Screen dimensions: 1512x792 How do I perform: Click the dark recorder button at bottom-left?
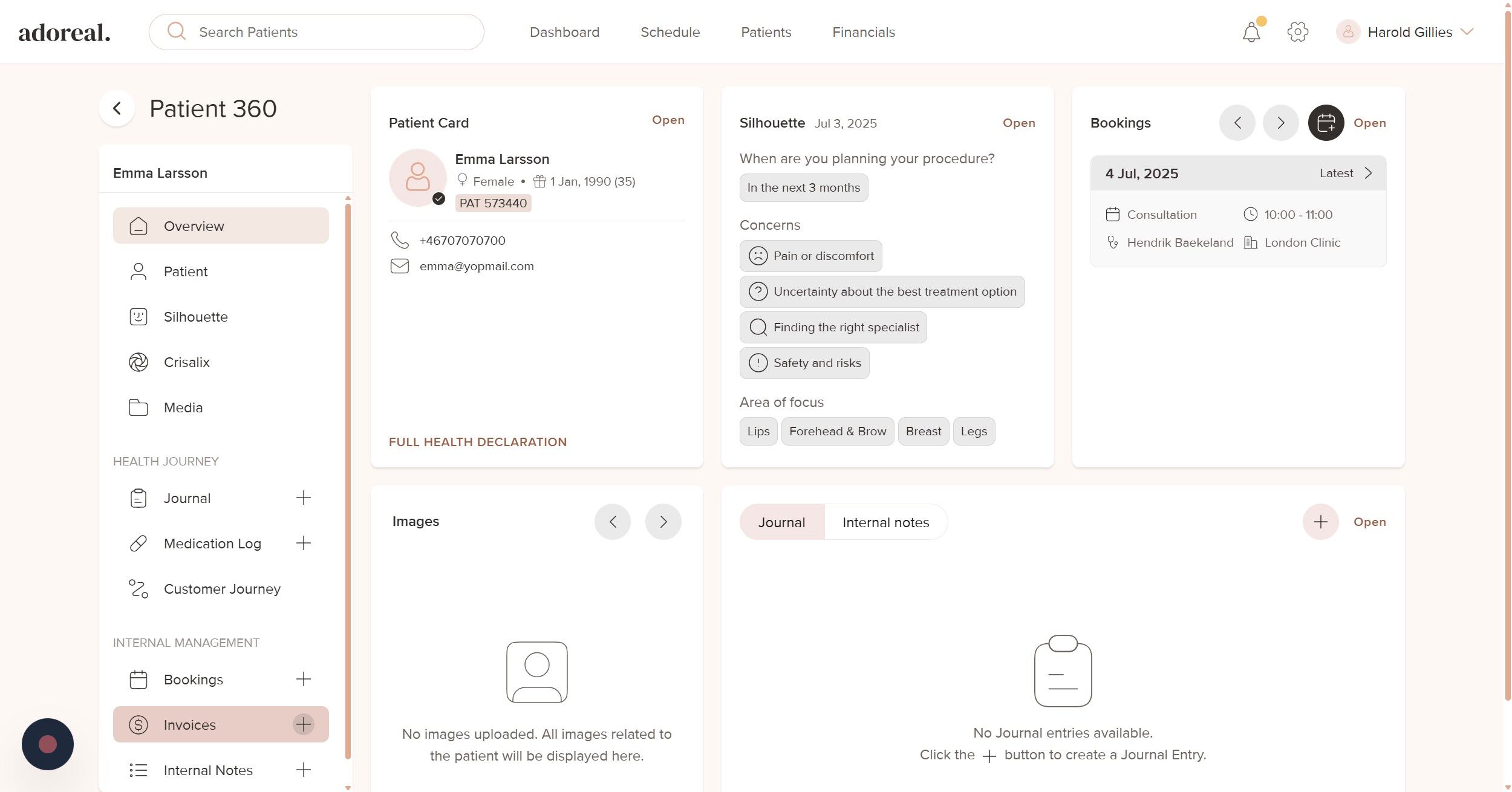pyautogui.click(x=48, y=744)
